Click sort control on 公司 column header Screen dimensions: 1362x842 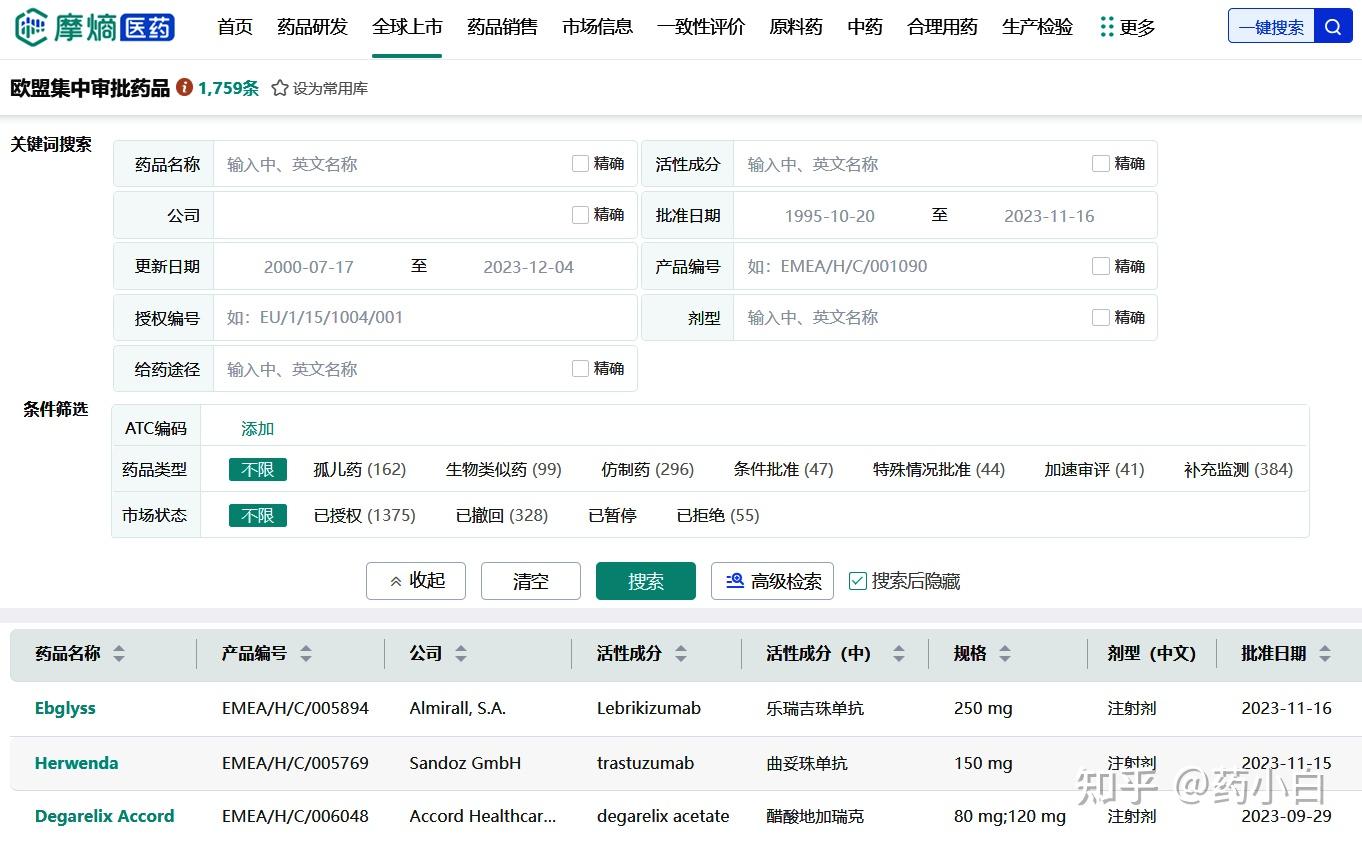460,653
